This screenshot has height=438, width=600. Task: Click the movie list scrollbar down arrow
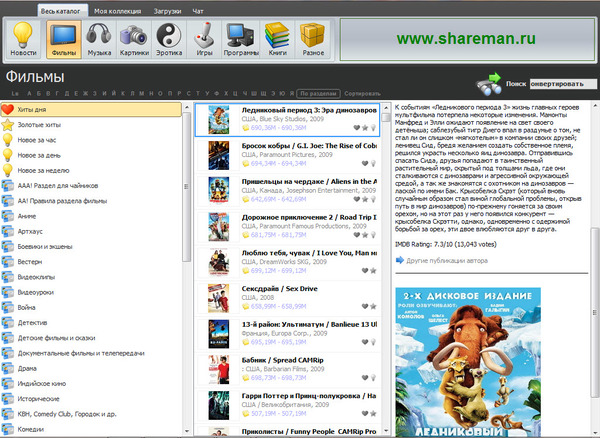pos(386,431)
